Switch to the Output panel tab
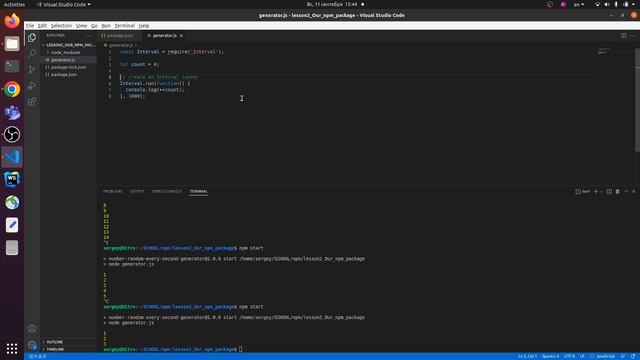The width and height of the screenshot is (640, 360). click(137, 191)
